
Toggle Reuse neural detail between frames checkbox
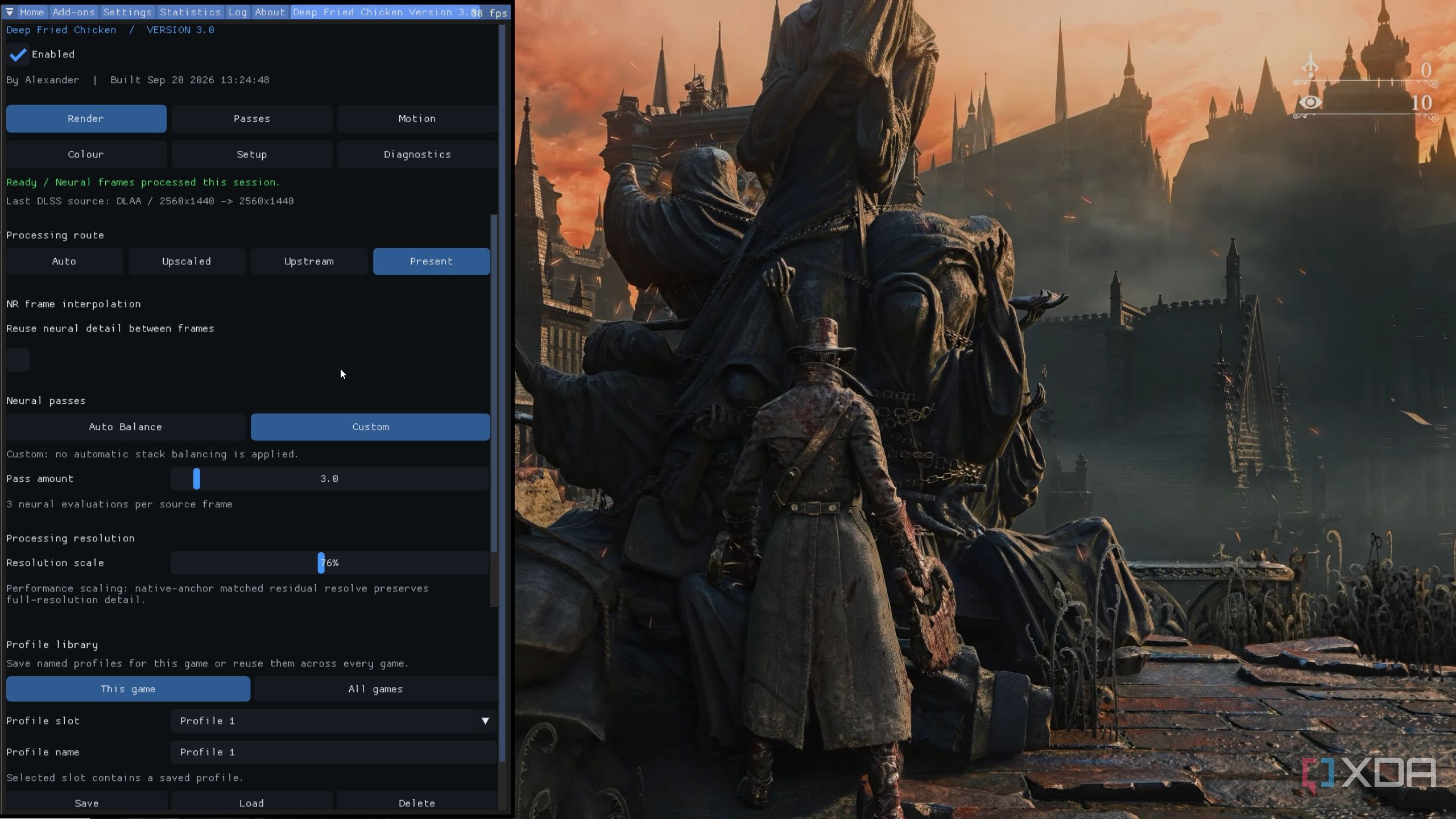click(x=18, y=360)
